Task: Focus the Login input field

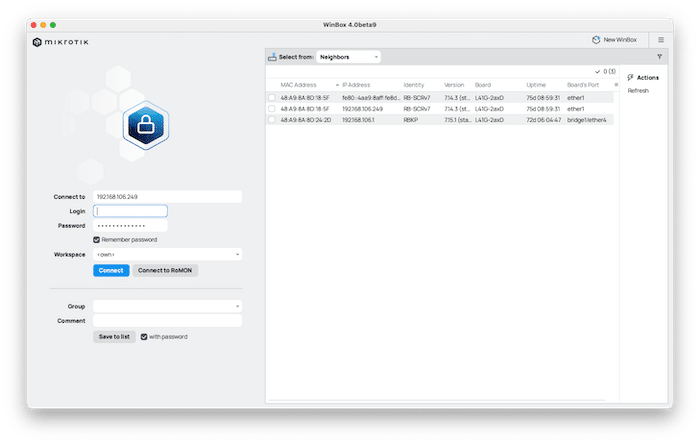Action: tap(130, 211)
